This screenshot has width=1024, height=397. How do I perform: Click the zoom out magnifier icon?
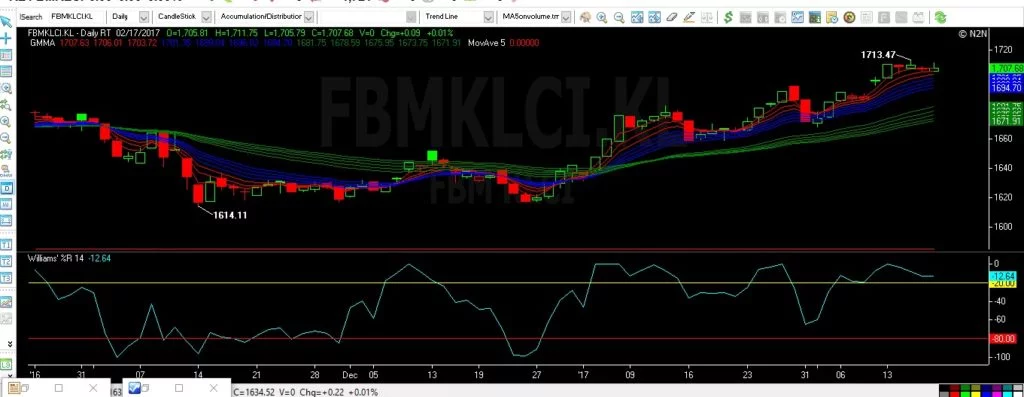click(618, 17)
